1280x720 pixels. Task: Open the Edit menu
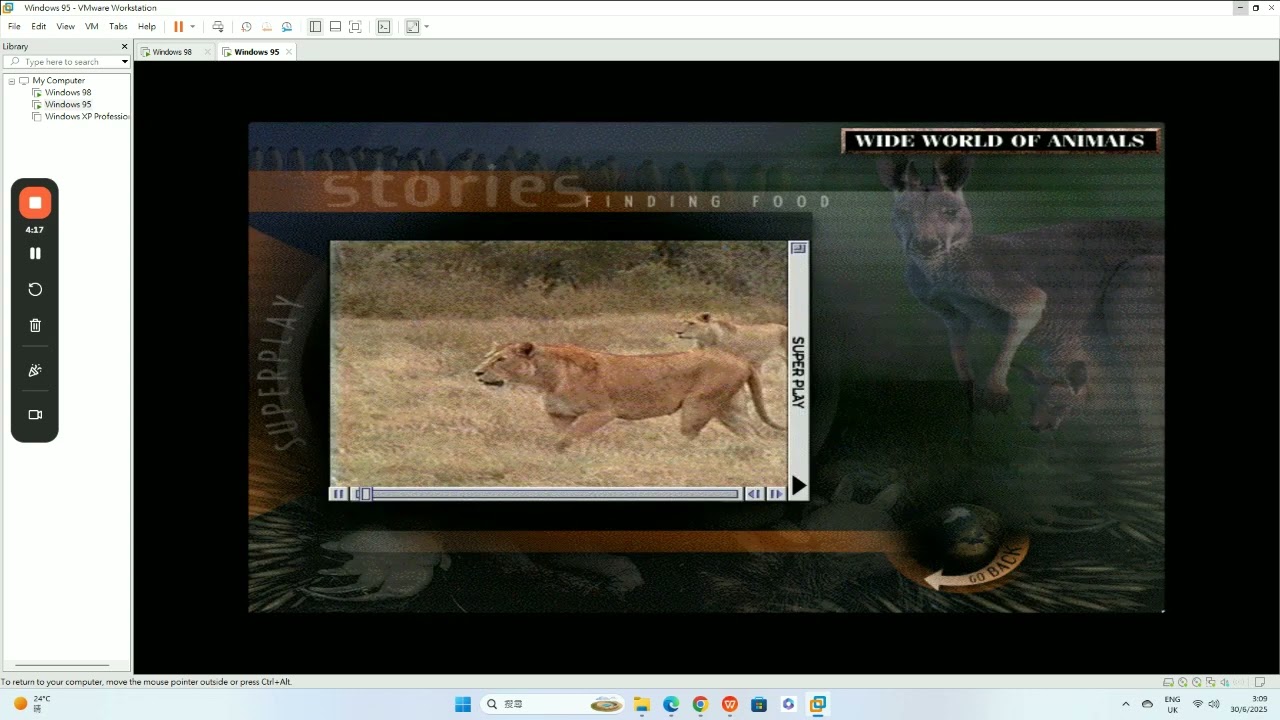tap(38, 27)
